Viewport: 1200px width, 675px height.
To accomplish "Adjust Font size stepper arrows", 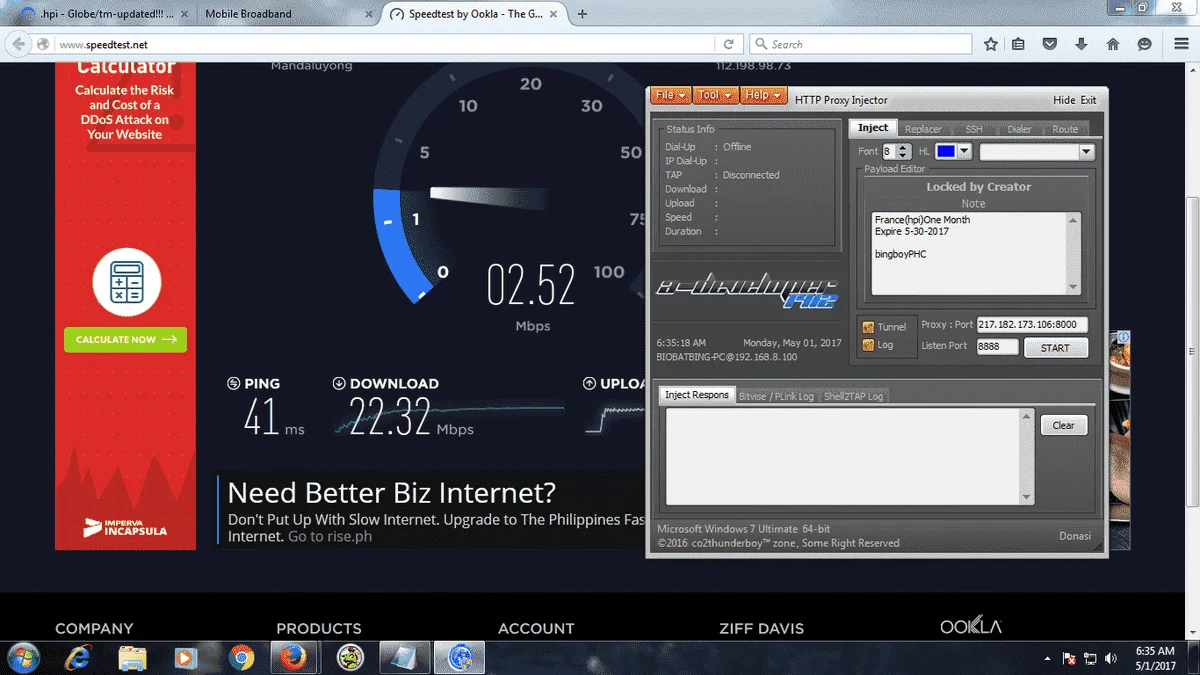I will pyautogui.click(x=903, y=151).
